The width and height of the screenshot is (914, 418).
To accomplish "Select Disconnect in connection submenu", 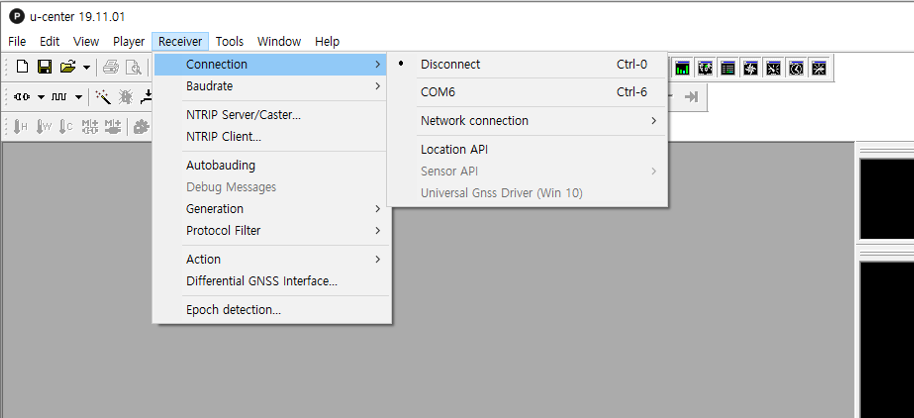I will [528, 64].
